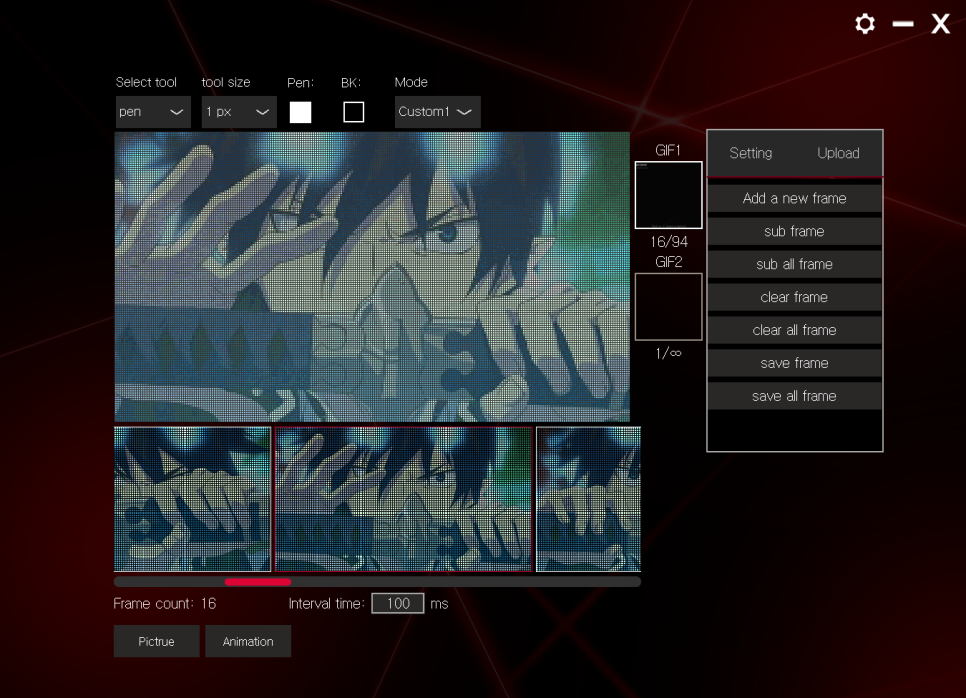The image size is (966, 698).
Task: Open the settings gear icon
Action: click(x=865, y=24)
